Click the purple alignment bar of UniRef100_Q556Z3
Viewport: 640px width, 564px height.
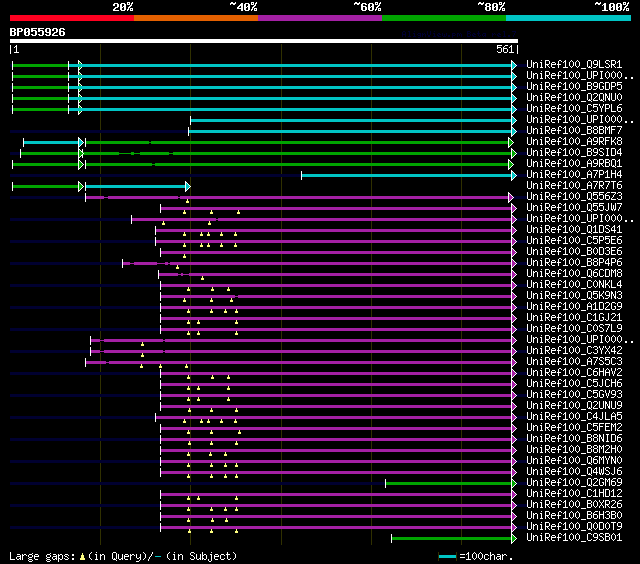click(298, 198)
